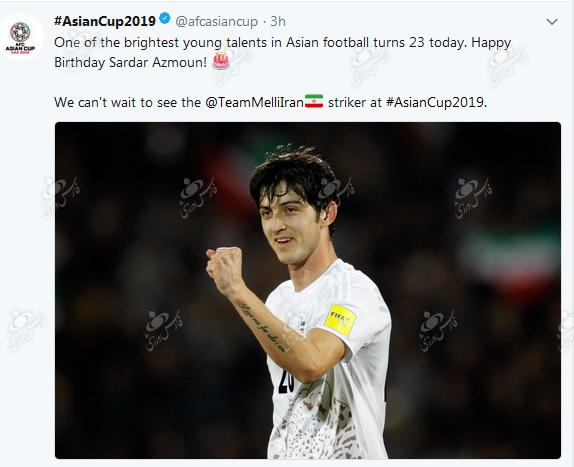The height and width of the screenshot is (467, 574).
Task: Click the "Birthday Sardar Azmoun!" text
Action: coord(131,63)
